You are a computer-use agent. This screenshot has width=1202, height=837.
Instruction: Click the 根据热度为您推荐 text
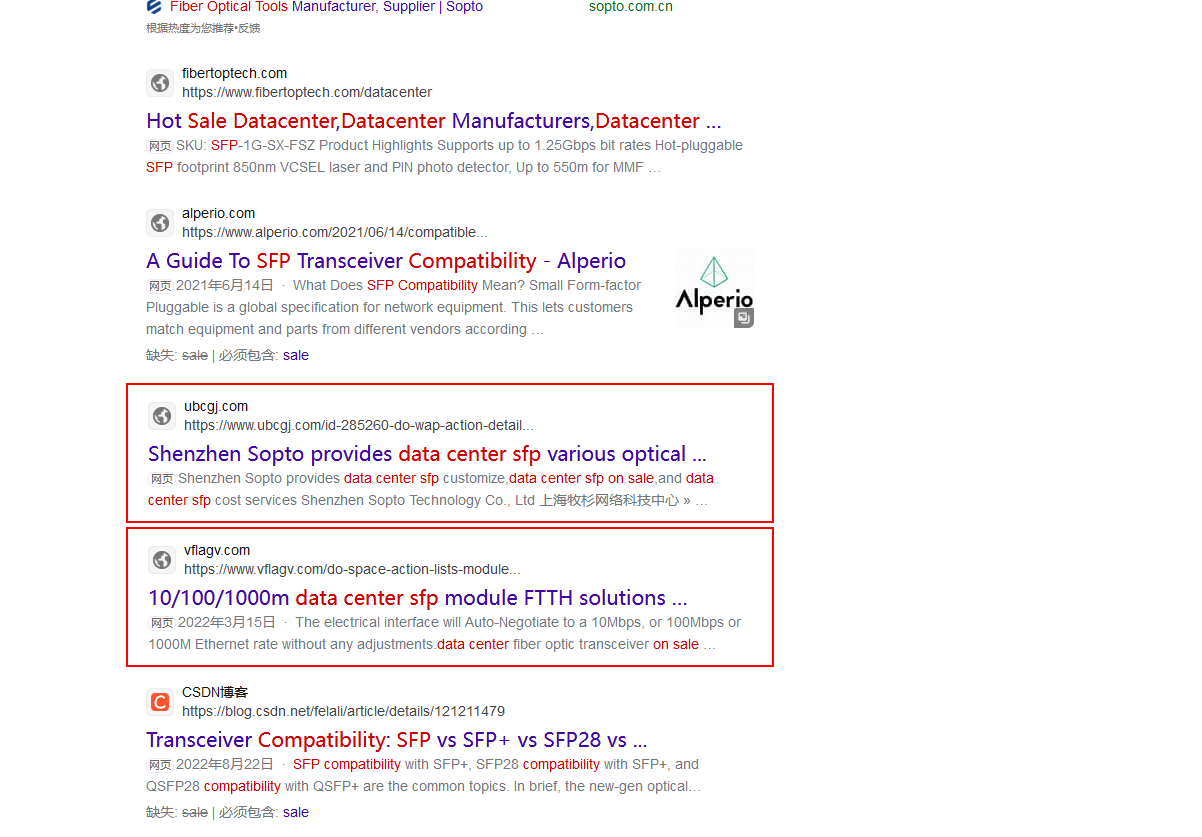click(189, 28)
